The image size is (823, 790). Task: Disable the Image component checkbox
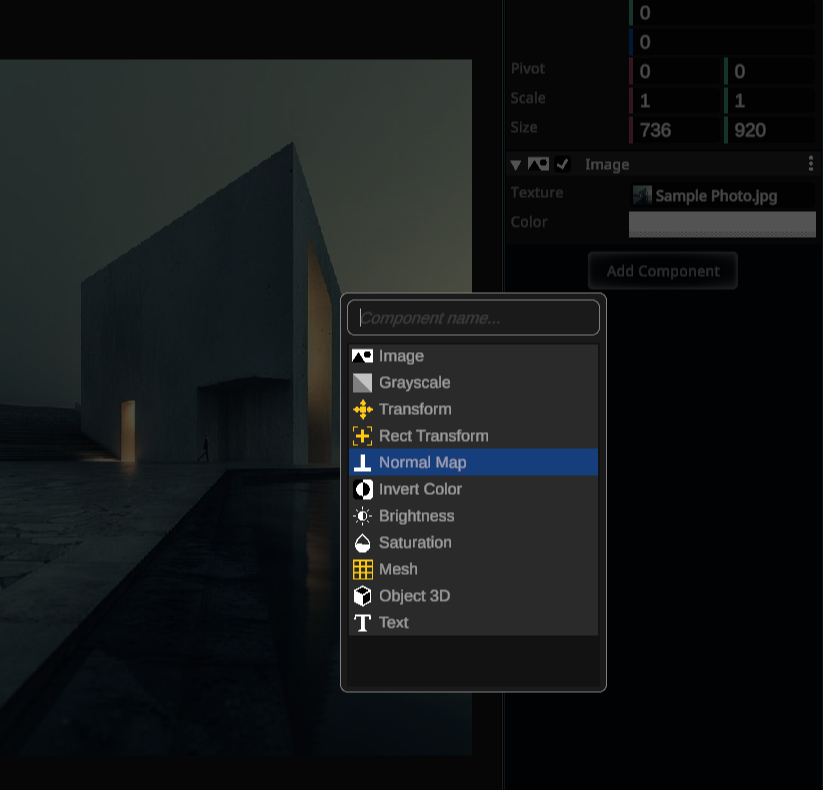point(562,164)
